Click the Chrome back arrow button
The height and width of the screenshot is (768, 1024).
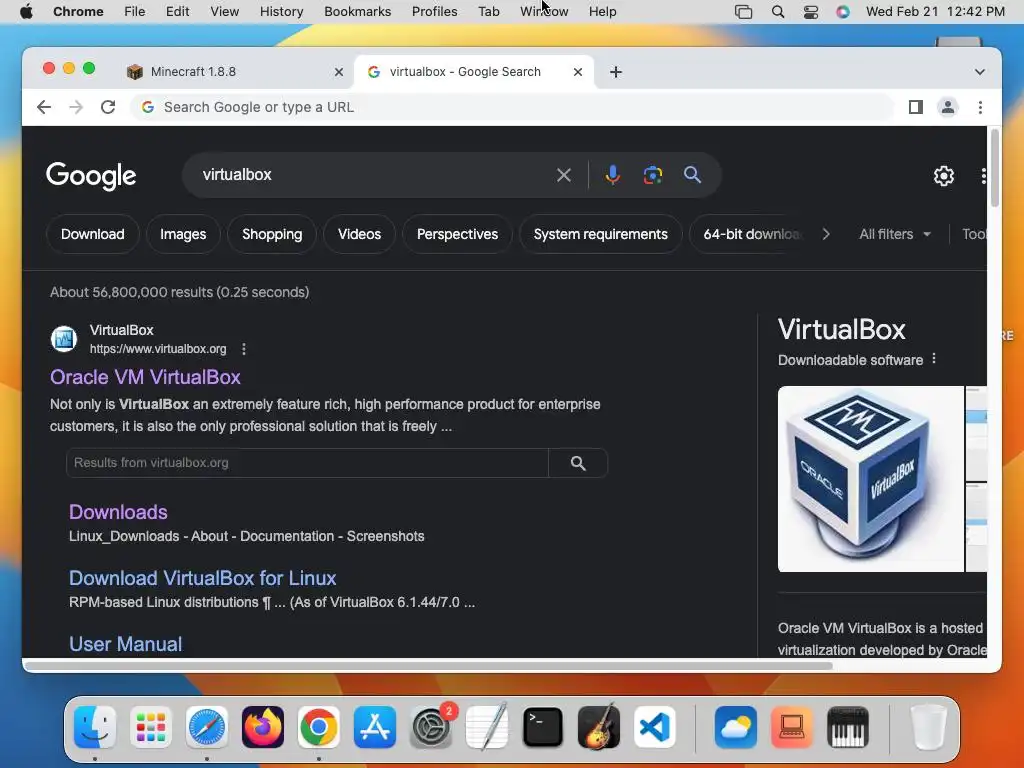pyautogui.click(x=44, y=107)
